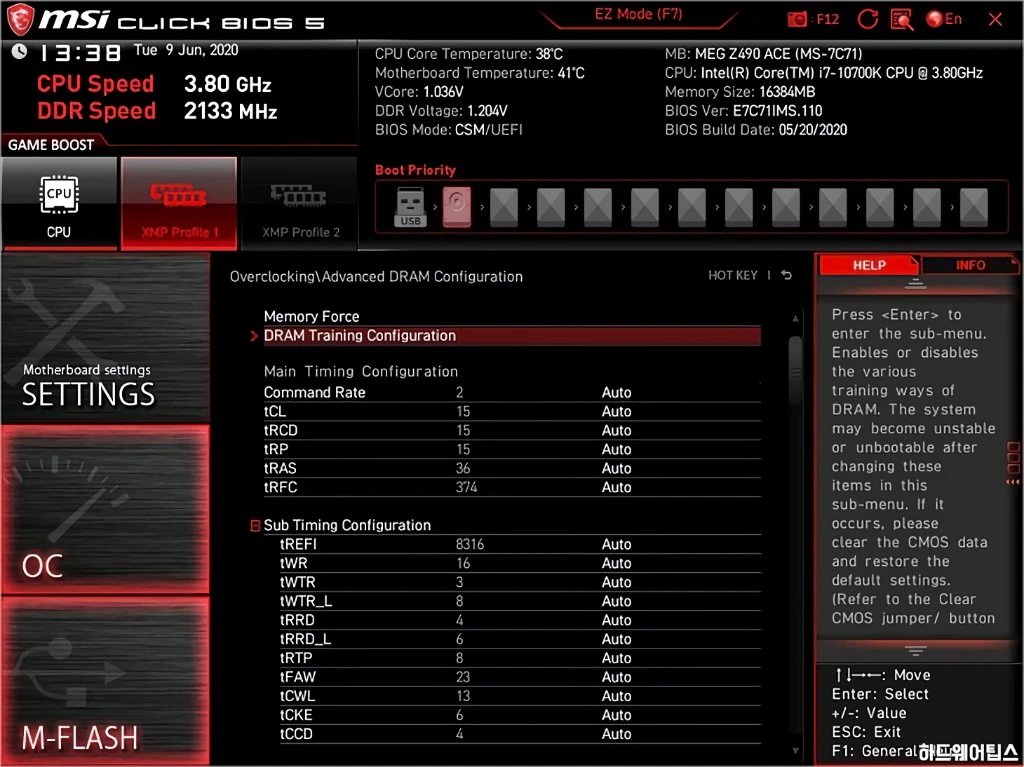Switch to EZ Mode (F7)

pyautogui.click(x=638, y=14)
